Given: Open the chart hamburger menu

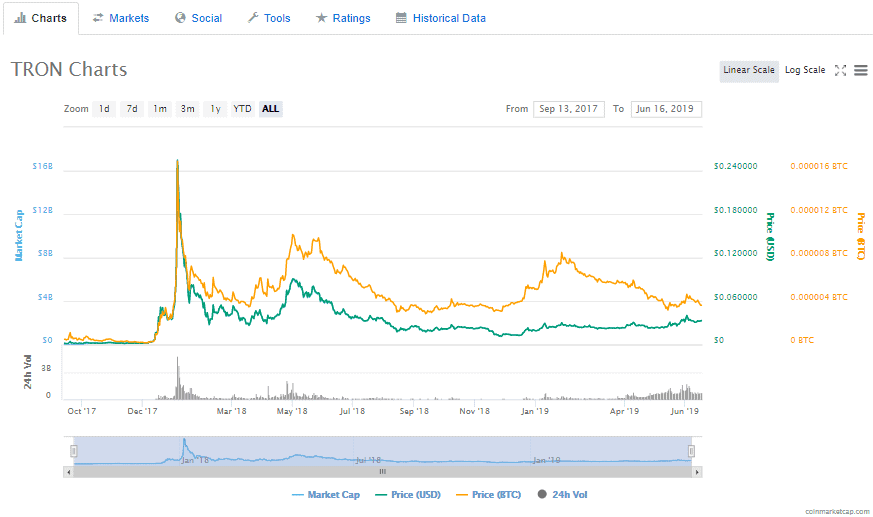Looking at the screenshot, I should coord(861,70).
